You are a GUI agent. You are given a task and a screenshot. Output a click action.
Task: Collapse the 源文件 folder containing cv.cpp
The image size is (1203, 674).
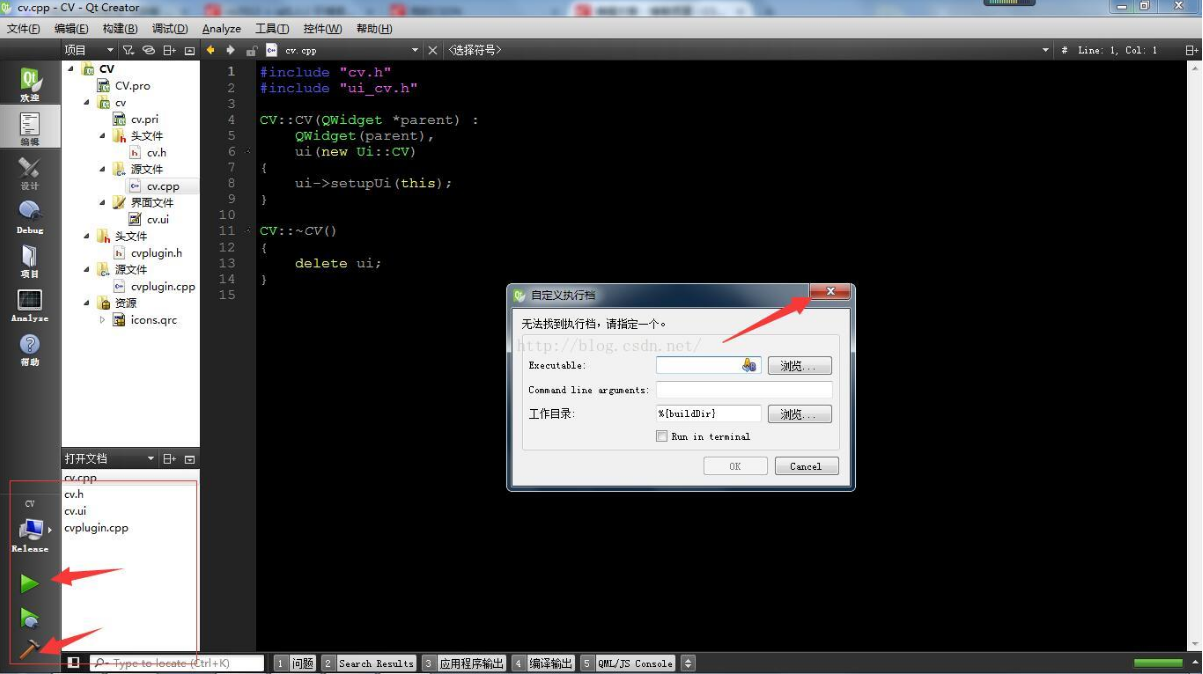point(103,169)
